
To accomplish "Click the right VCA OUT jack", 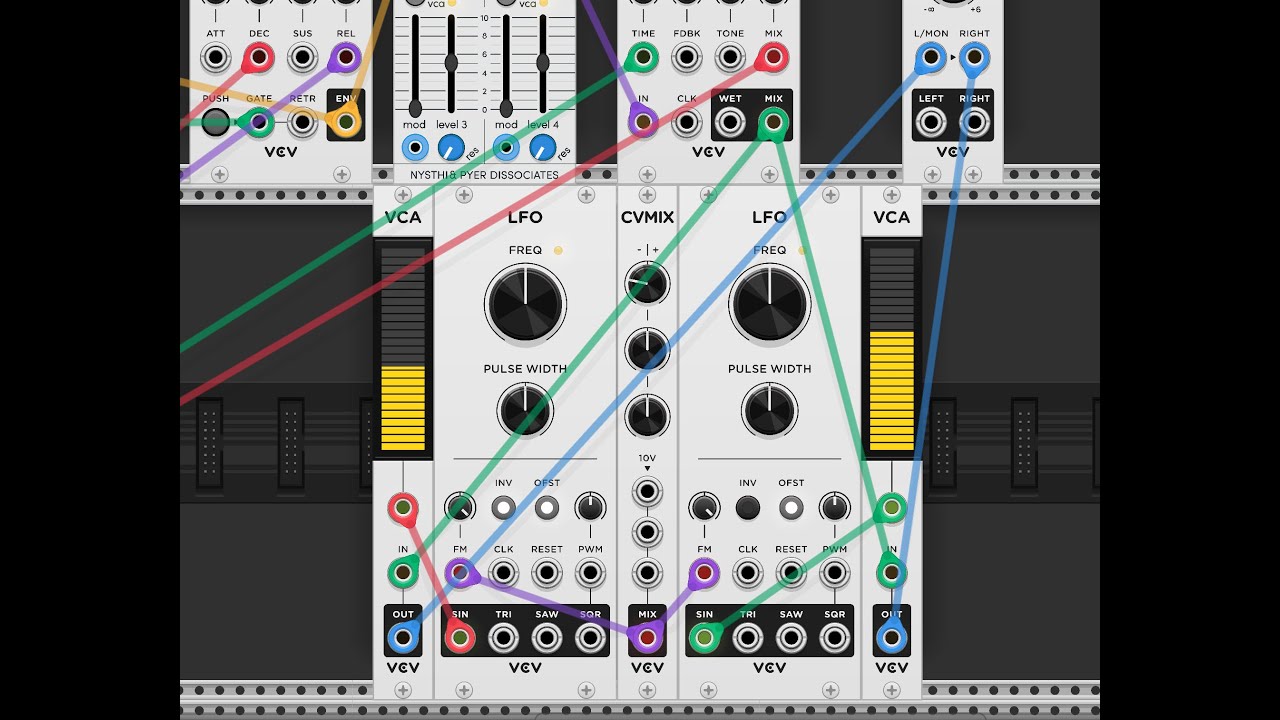I will [891, 637].
